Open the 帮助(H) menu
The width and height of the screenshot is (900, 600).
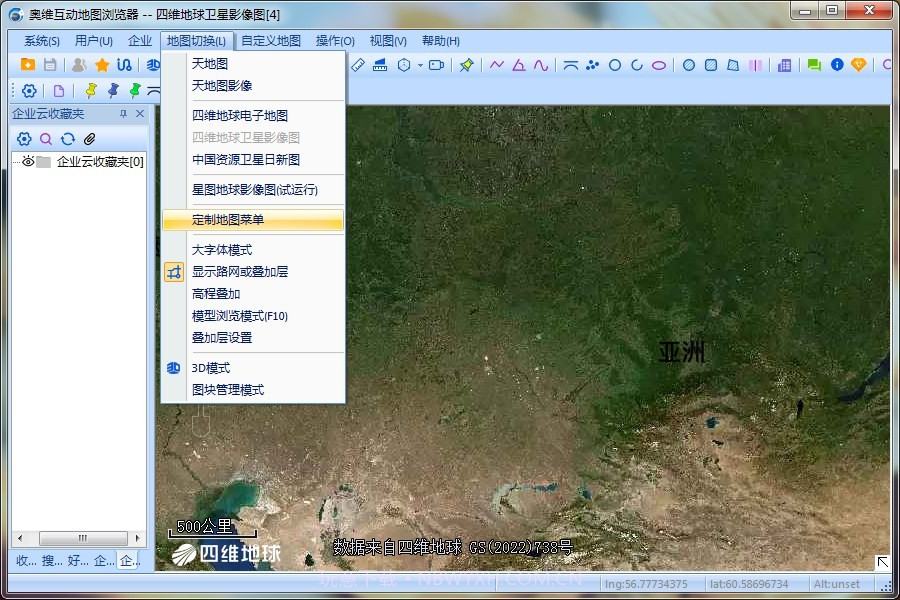440,41
